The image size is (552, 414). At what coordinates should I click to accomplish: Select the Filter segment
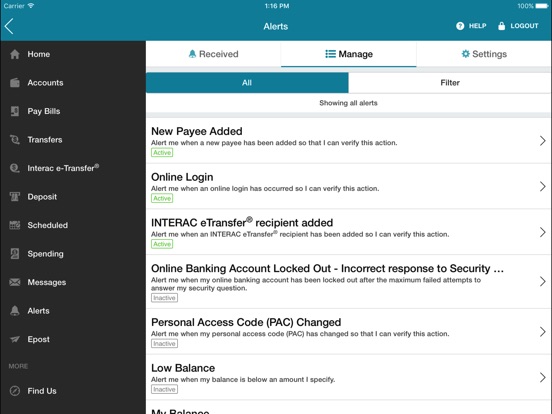click(450, 83)
